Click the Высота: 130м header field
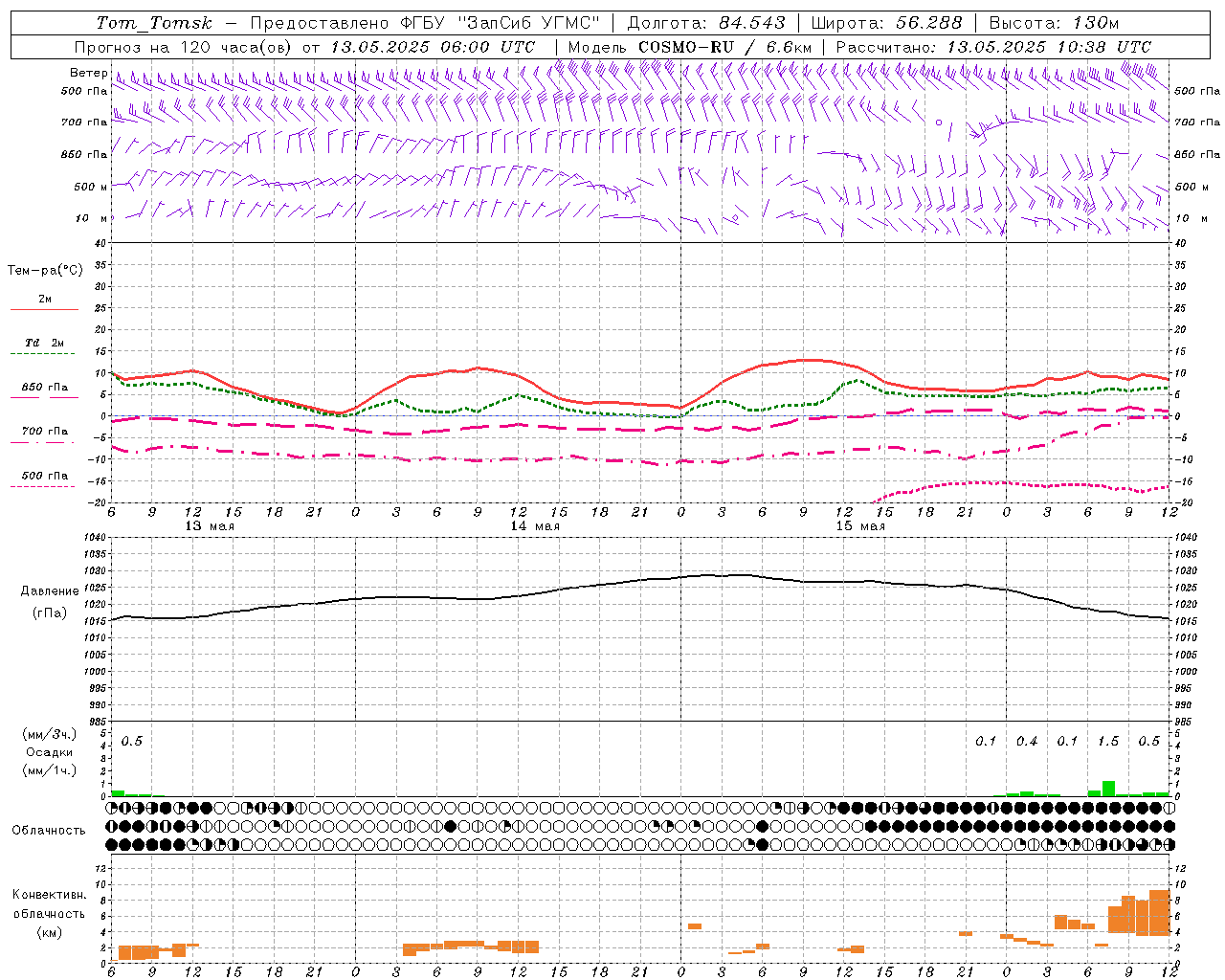The height and width of the screenshot is (980, 1225). pos(1054,23)
